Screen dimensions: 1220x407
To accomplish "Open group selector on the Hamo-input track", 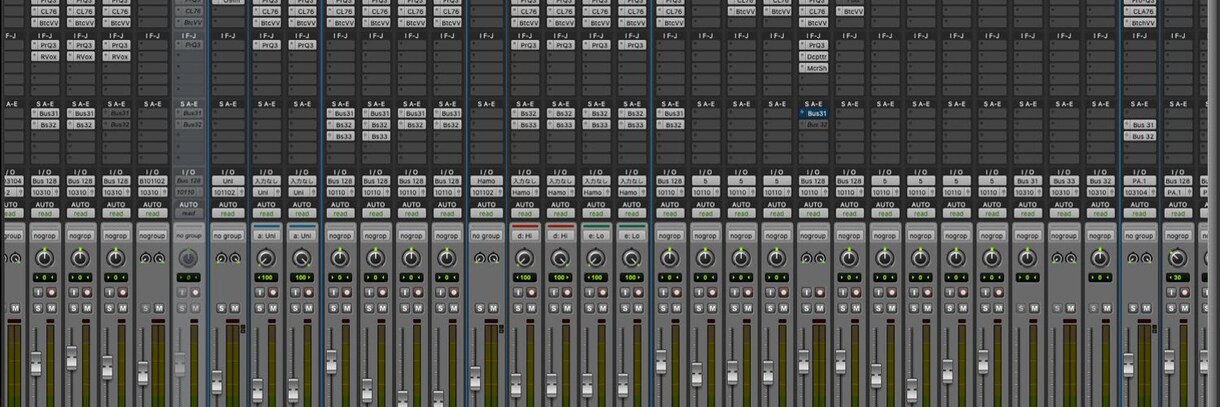I will tap(485, 236).
